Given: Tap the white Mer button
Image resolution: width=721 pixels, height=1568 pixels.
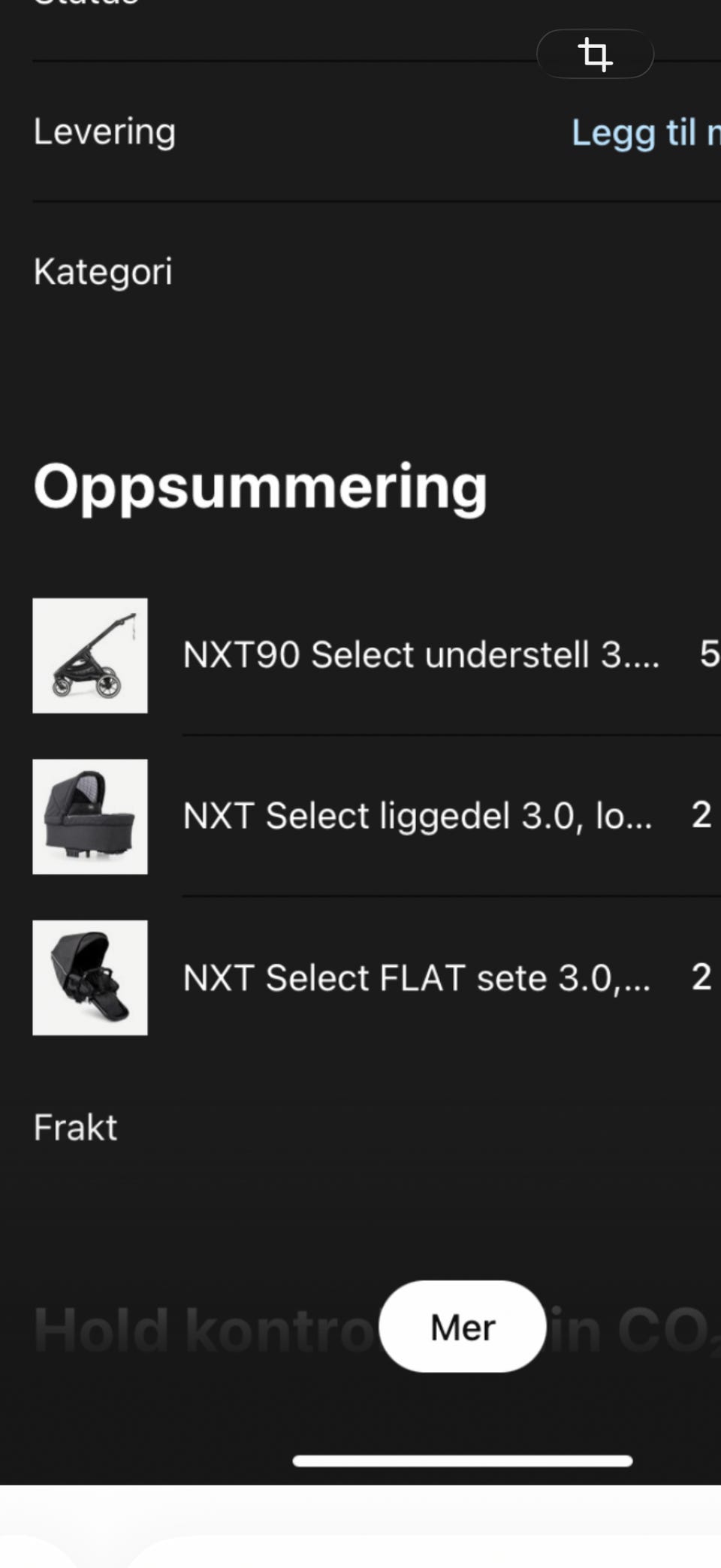Looking at the screenshot, I should coord(463,1326).
